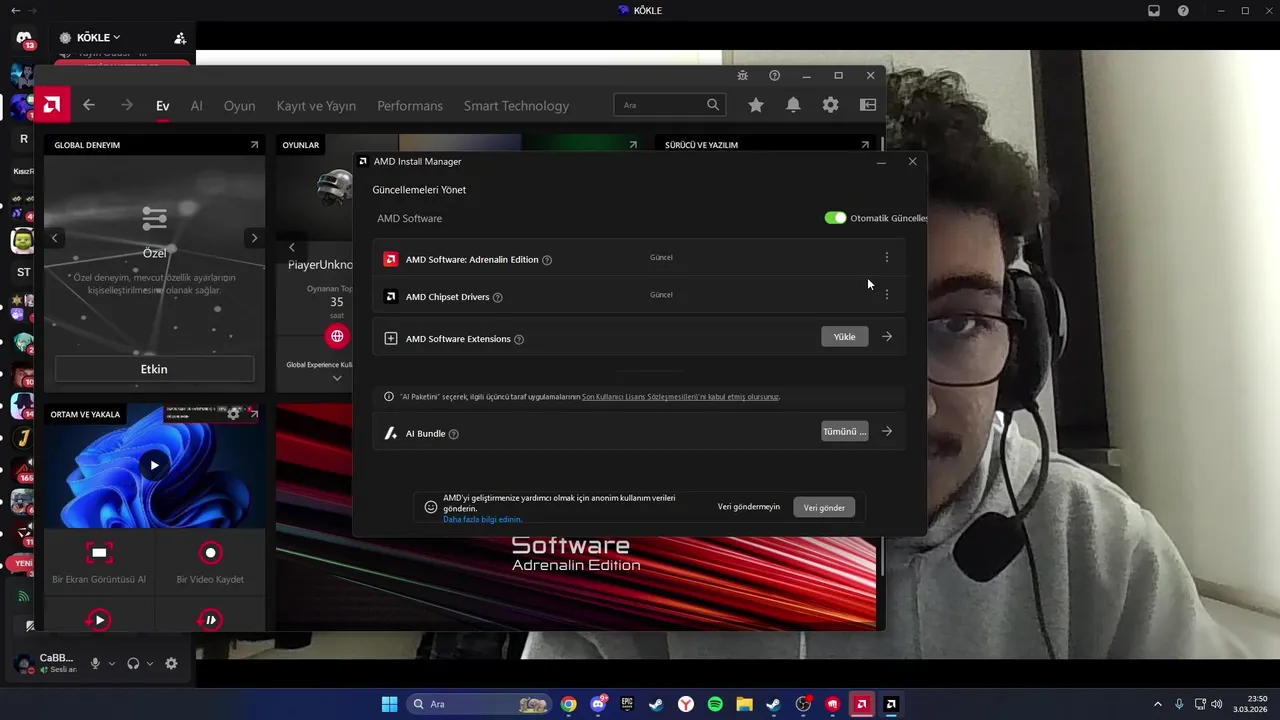Open Daha fazla bilgi edinin link
Screen dimensions: 1280x720
[x=483, y=520]
